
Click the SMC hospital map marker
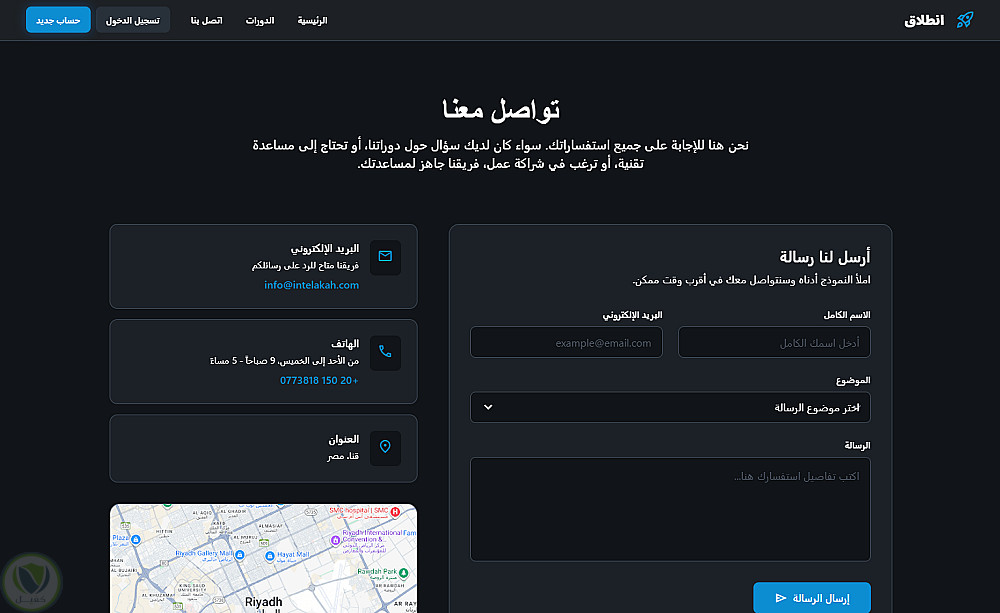(x=395, y=512)
